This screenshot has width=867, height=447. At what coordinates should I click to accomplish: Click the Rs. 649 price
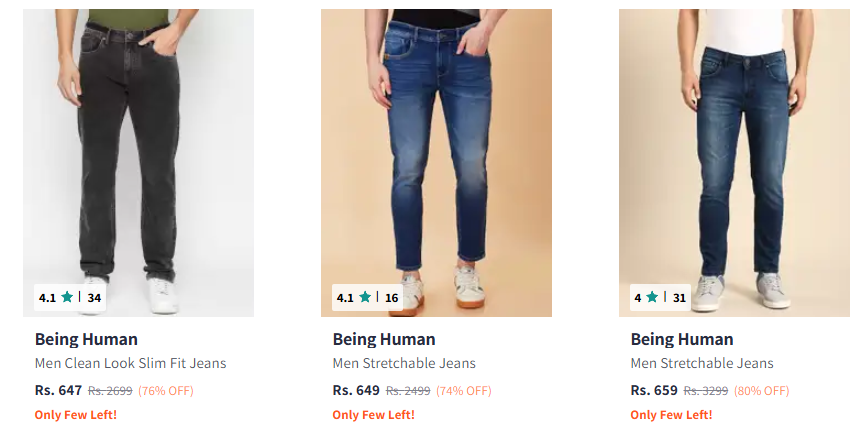click(x=356, y=390)
